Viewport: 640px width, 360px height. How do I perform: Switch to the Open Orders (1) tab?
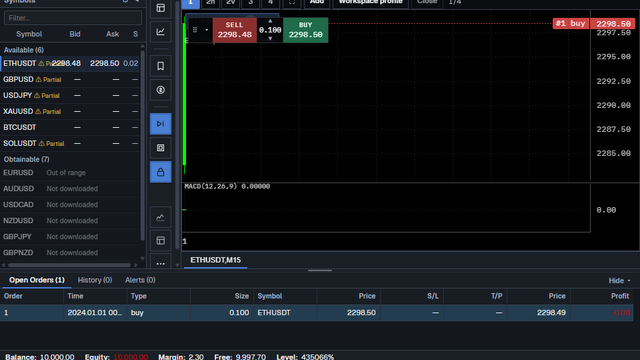click(37, 280)
